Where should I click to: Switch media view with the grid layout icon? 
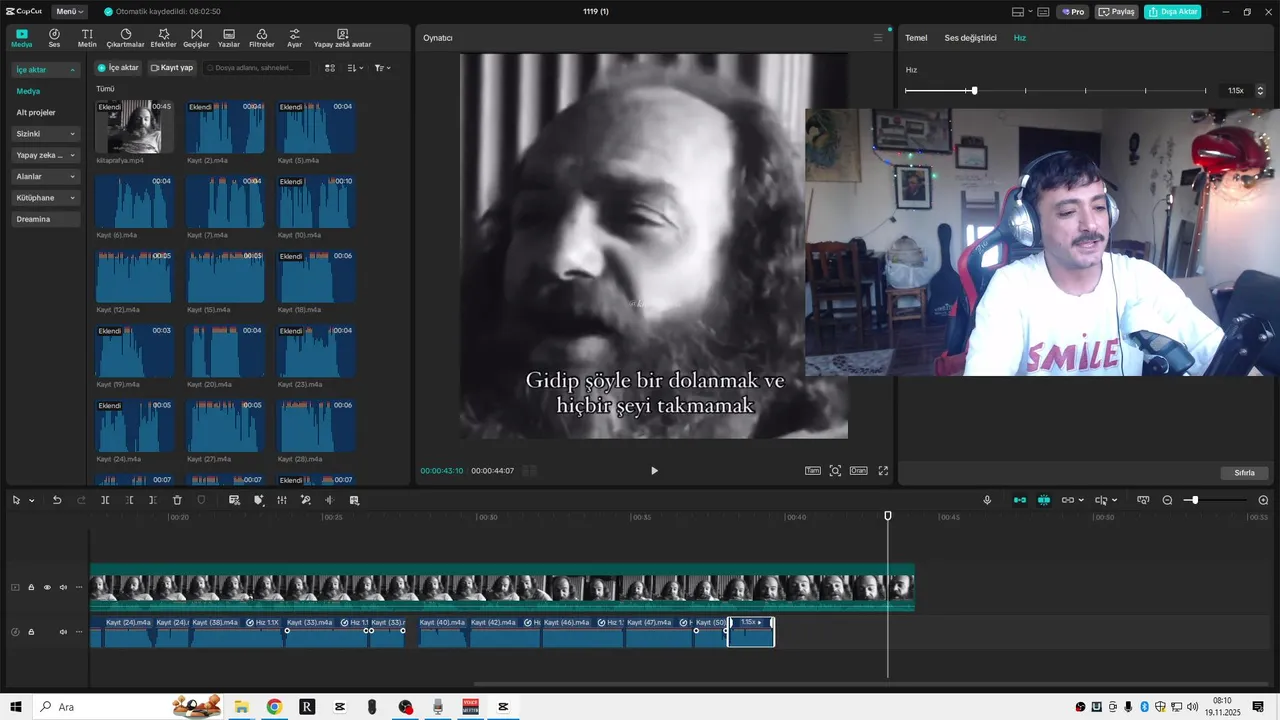coord(331,68)
